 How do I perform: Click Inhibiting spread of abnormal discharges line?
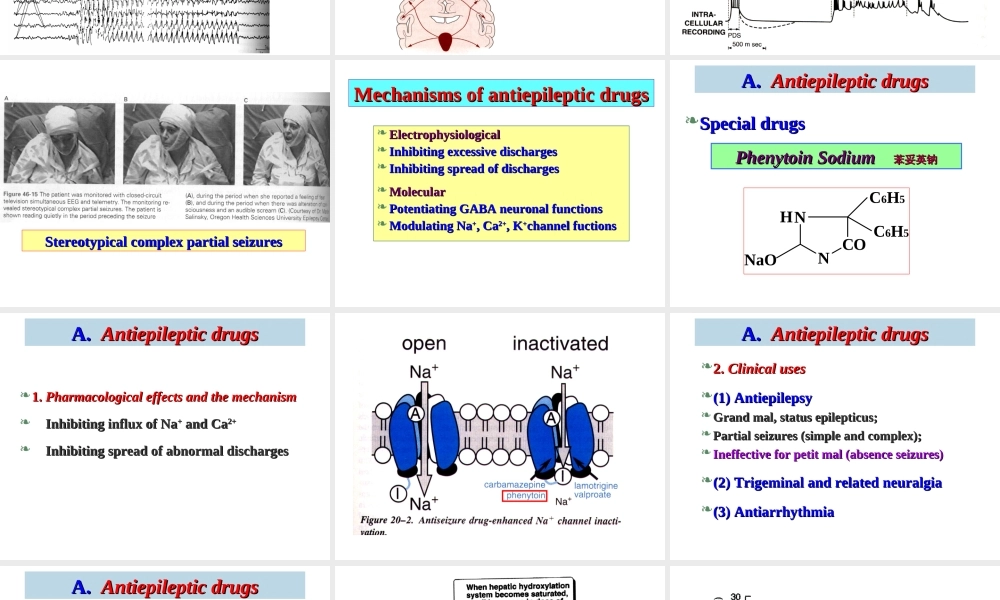point(167,451)
